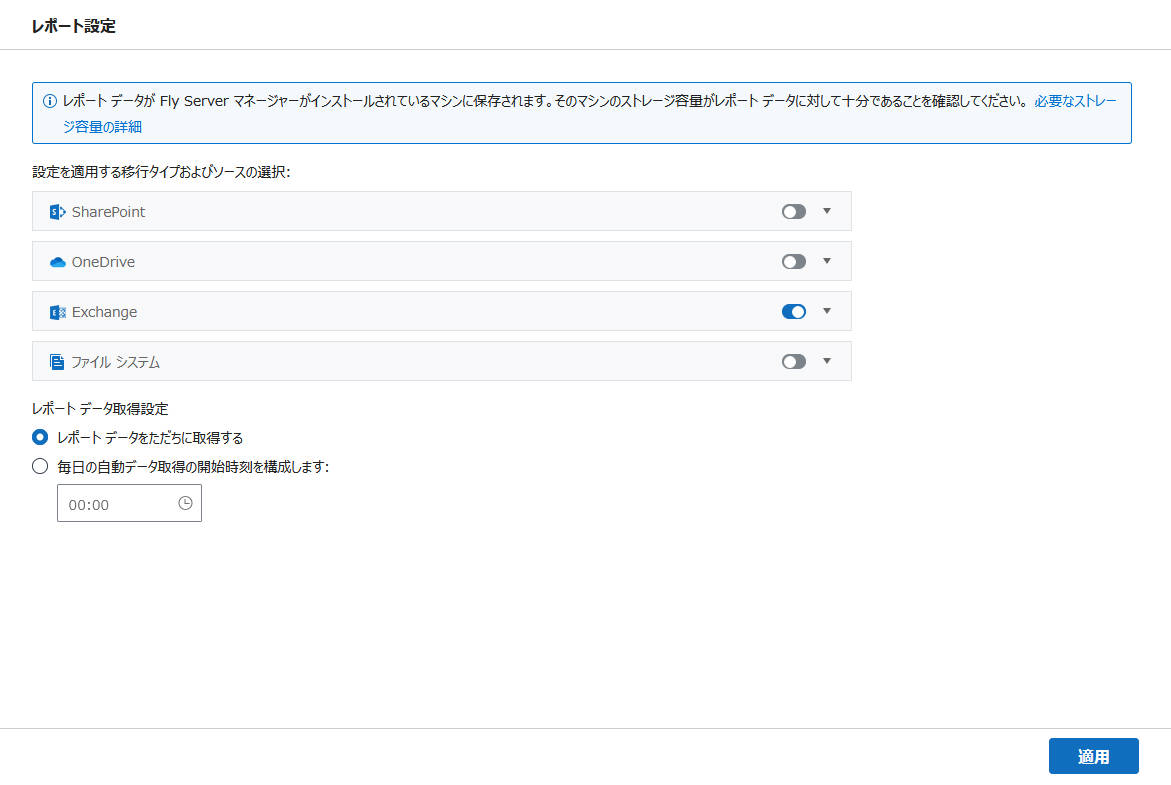Click the ファイル システム document icon

tap(57, 362)
